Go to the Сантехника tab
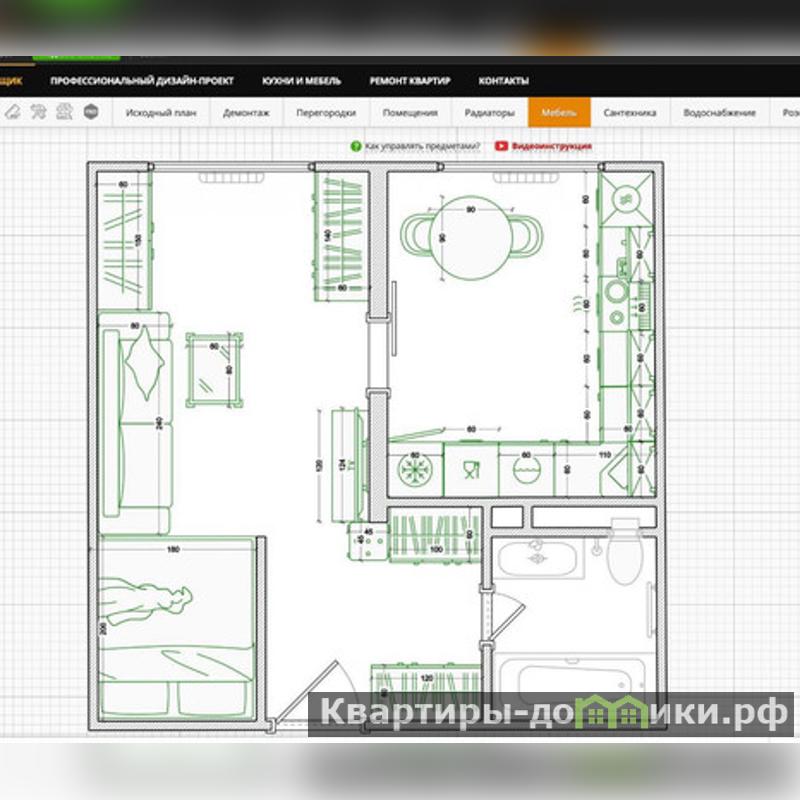 [630, 113]
